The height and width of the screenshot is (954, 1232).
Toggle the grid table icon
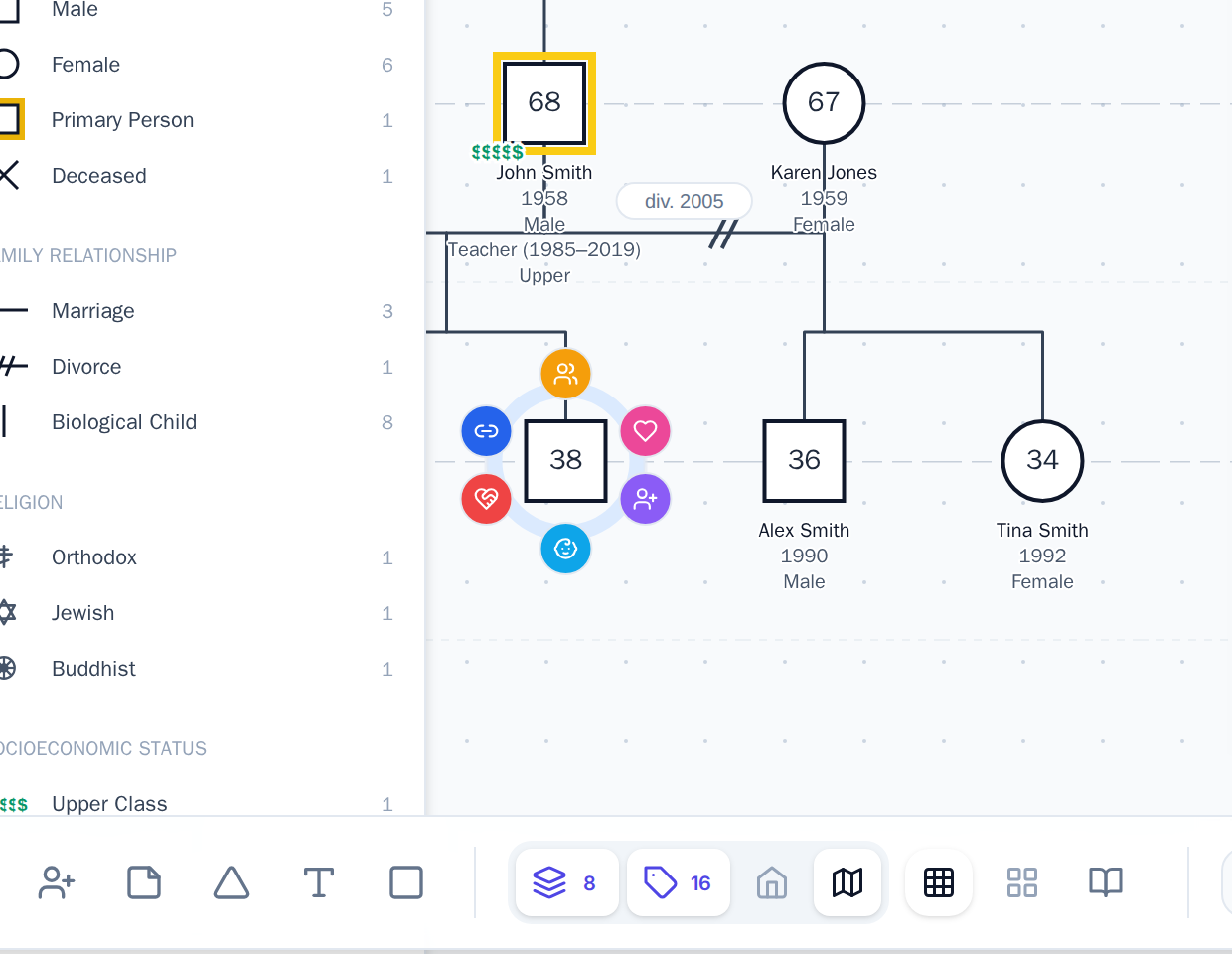pyautogui.click(x=939, y=882)
